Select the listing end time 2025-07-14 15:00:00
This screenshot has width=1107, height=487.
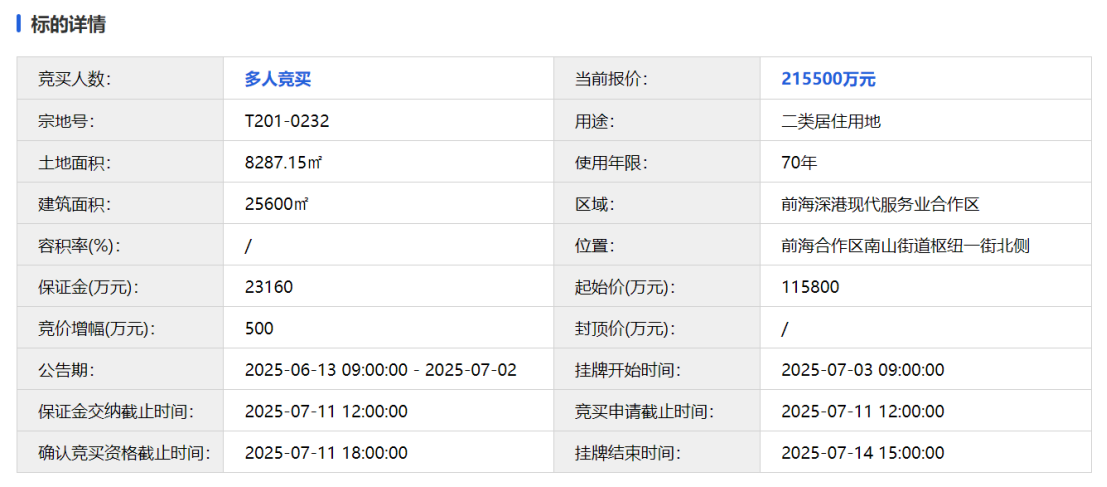point(862,453)
